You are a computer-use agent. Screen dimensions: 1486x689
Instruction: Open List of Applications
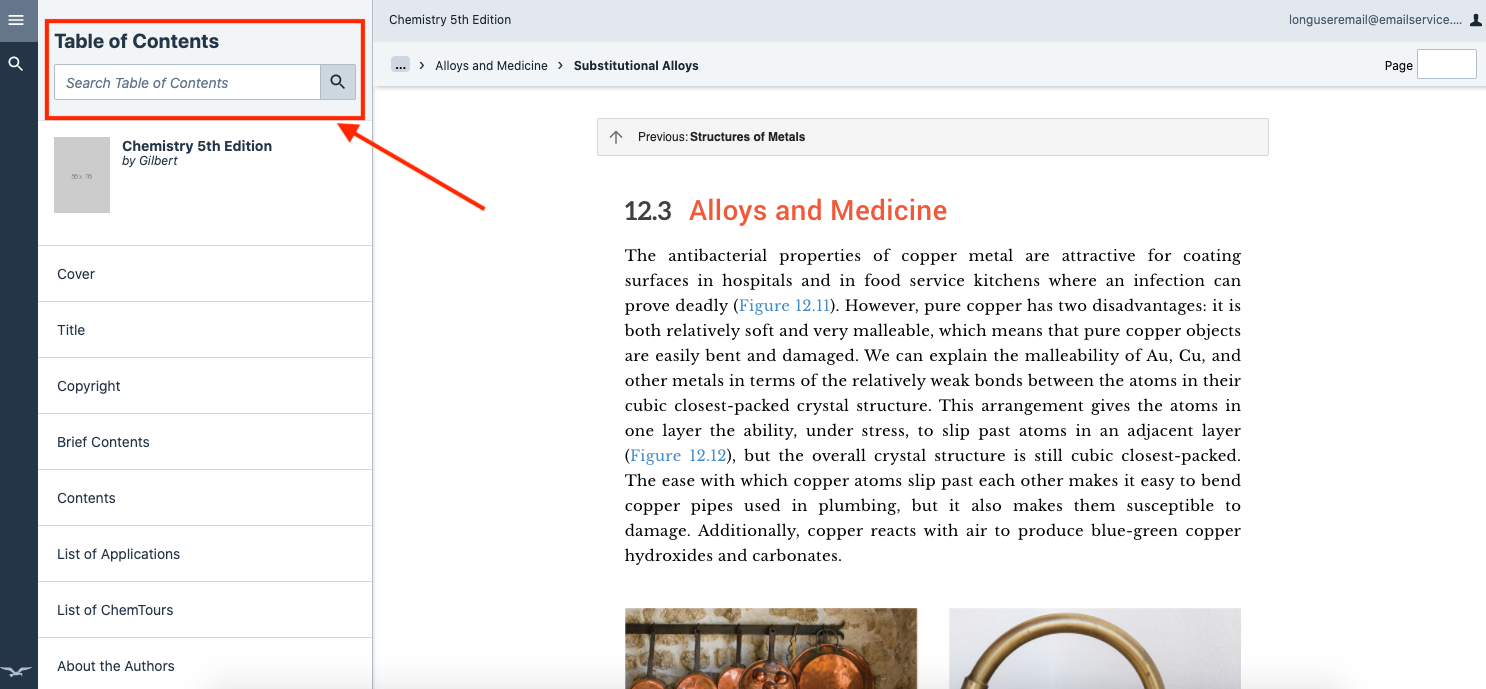coord(205,554)
